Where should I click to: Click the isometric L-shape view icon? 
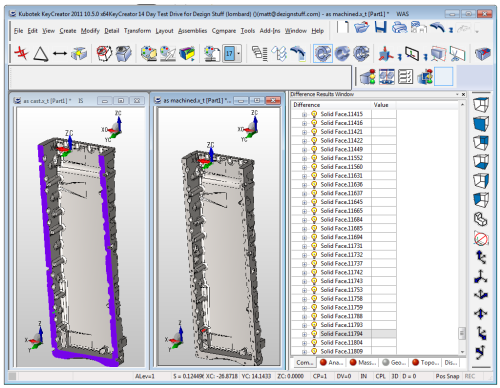point(481,219)
